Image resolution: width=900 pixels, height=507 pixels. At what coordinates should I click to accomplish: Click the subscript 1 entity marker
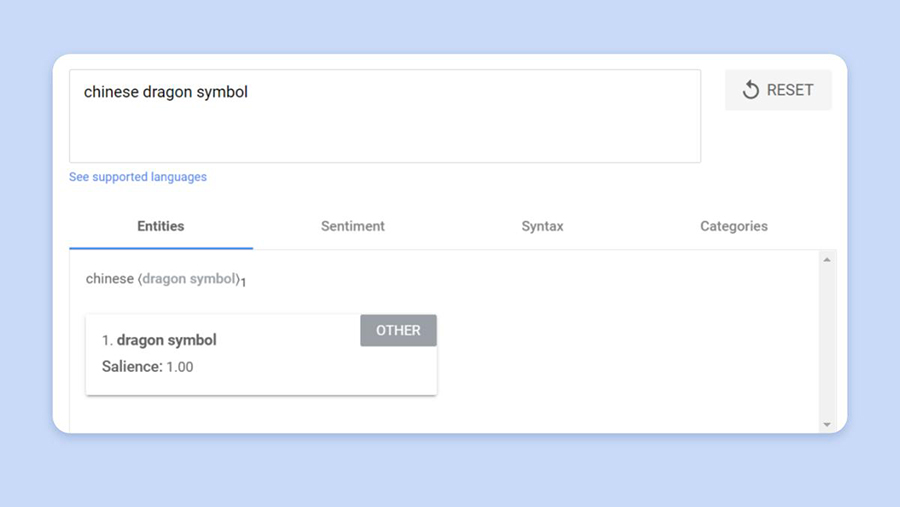[243, 284]
